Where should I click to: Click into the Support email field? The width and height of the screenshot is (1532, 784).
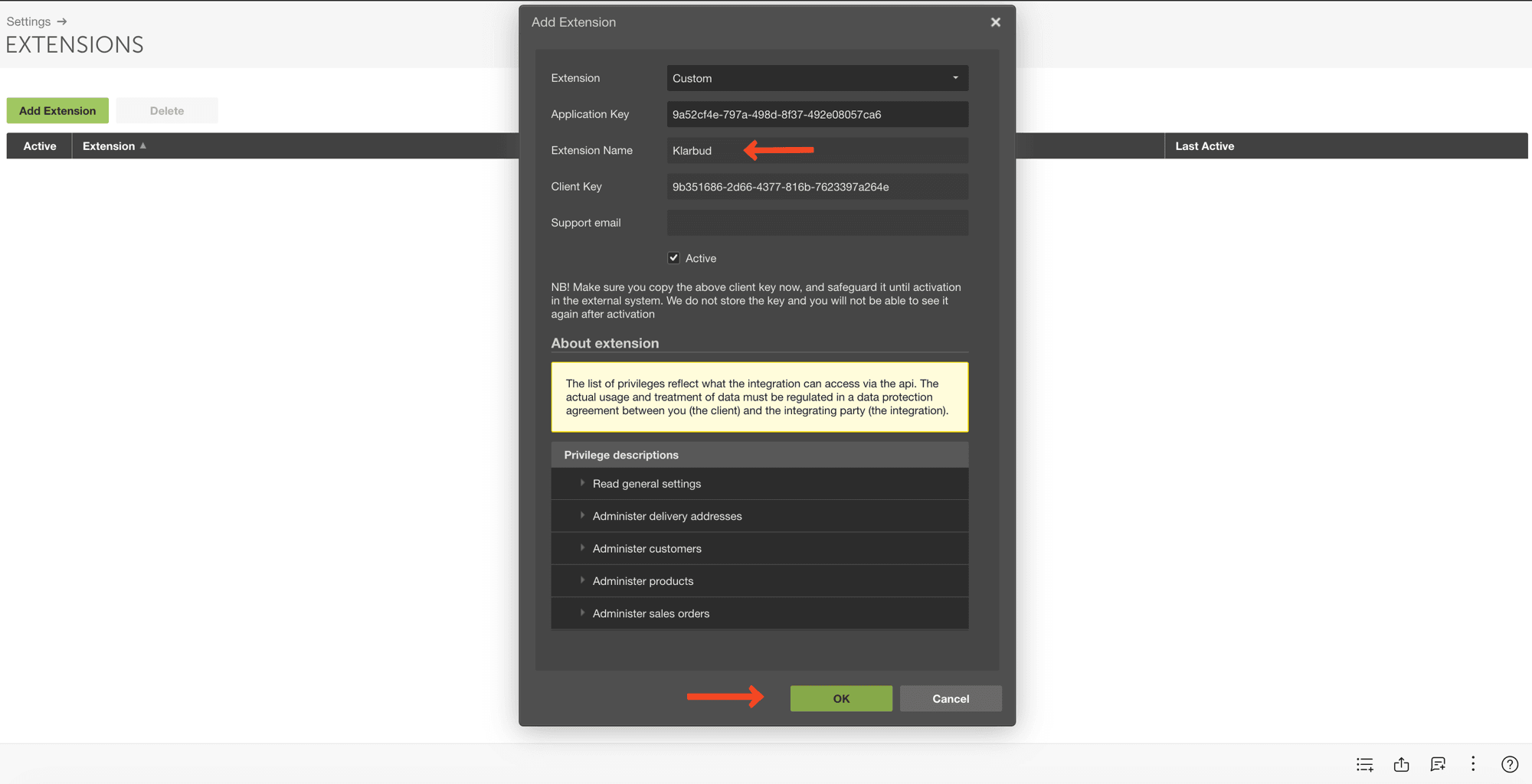(x=817, y=223)
